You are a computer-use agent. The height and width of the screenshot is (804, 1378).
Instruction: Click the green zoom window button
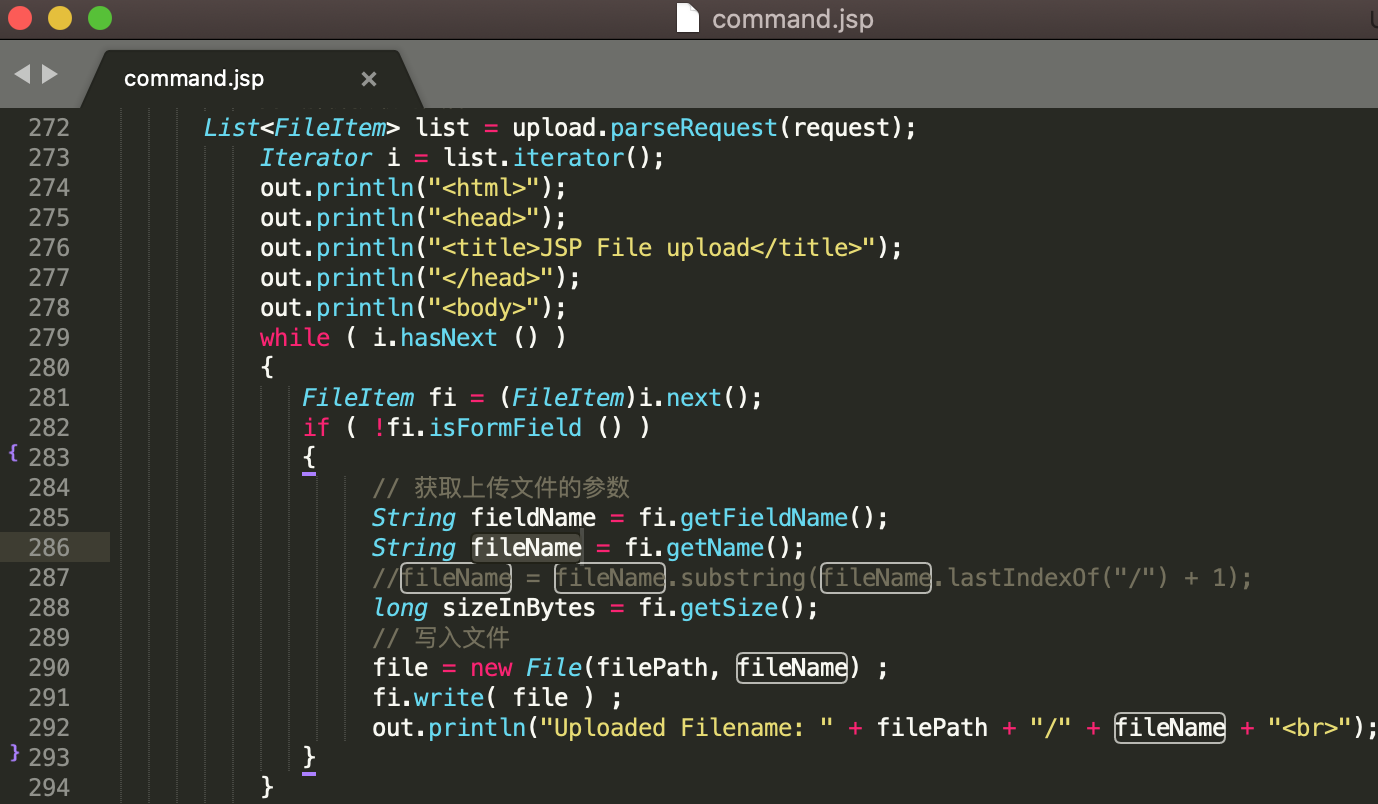point(100,18)
